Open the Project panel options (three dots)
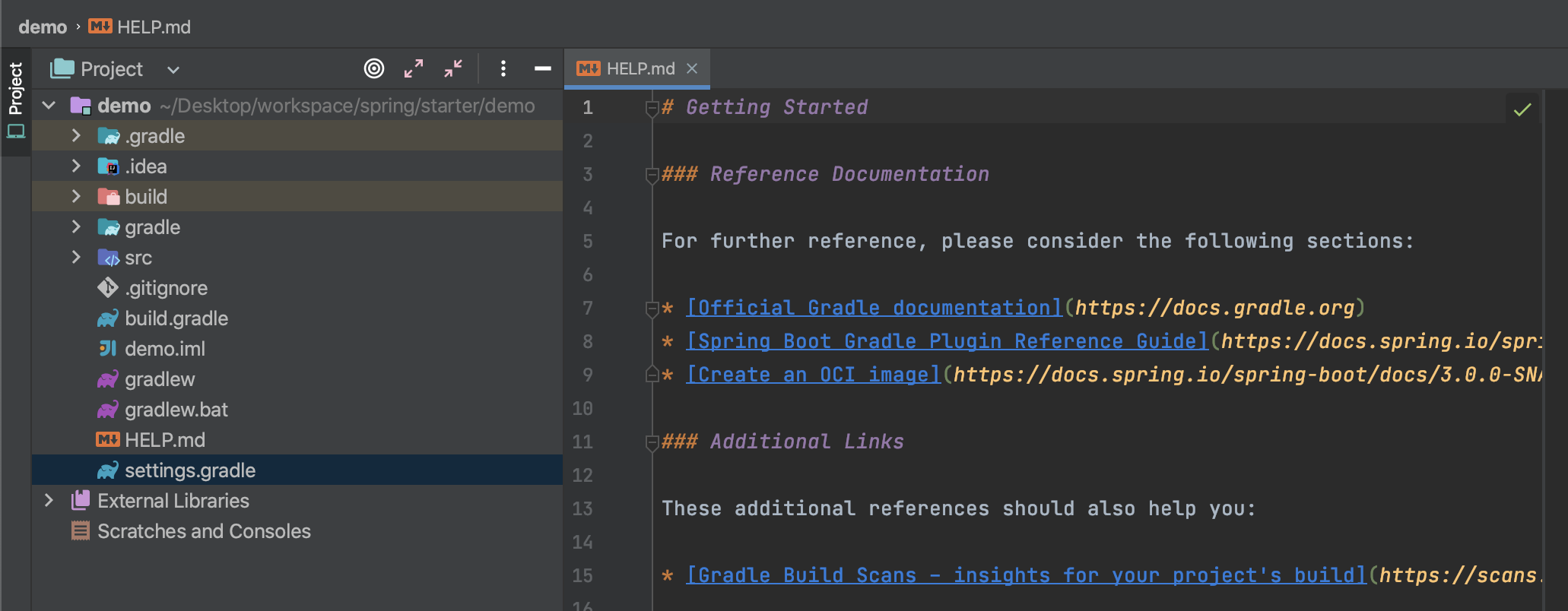Screen dimensions: 1568x611 503,69
